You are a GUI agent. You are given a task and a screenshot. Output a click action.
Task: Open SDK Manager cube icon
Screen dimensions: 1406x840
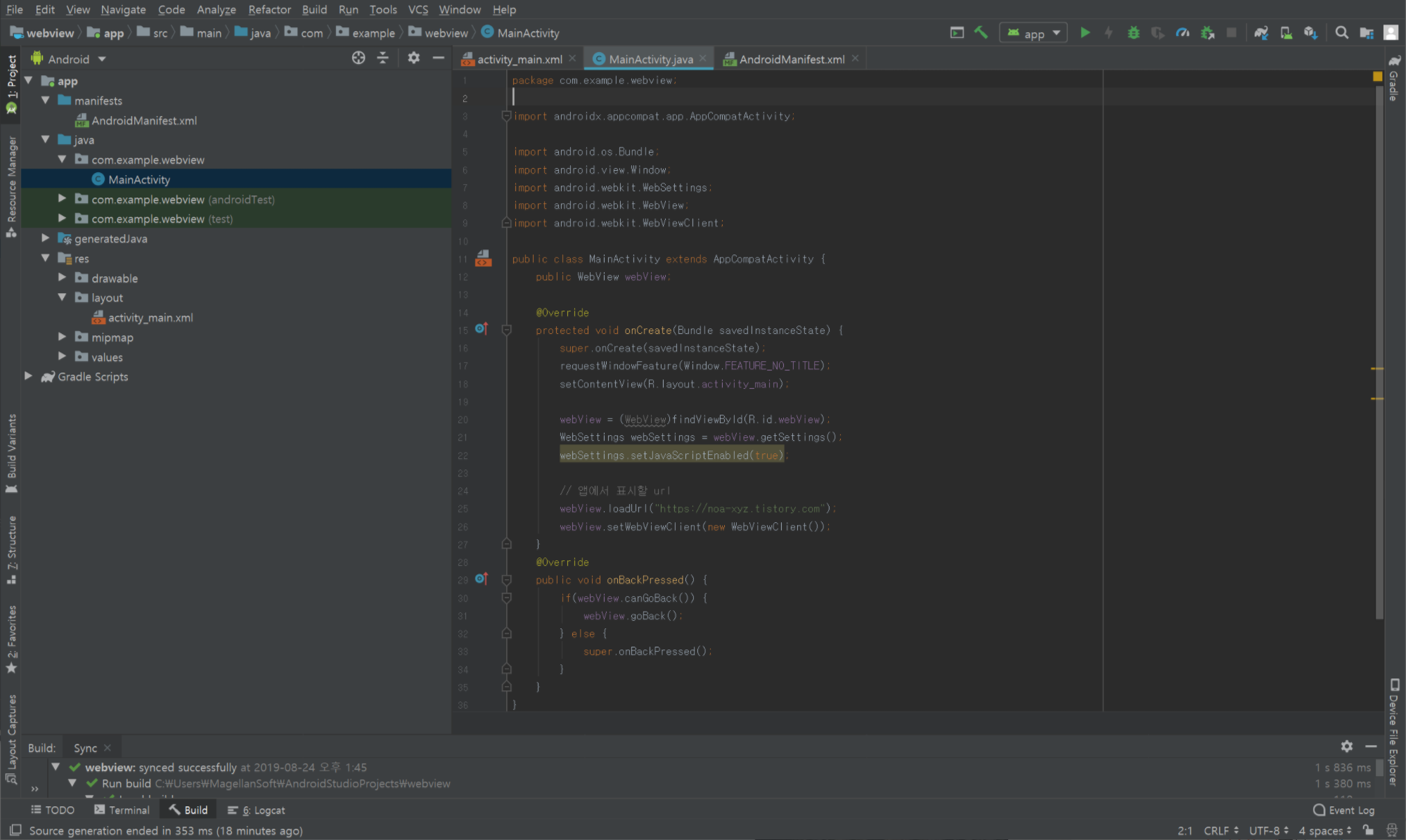pos(1310,32)
